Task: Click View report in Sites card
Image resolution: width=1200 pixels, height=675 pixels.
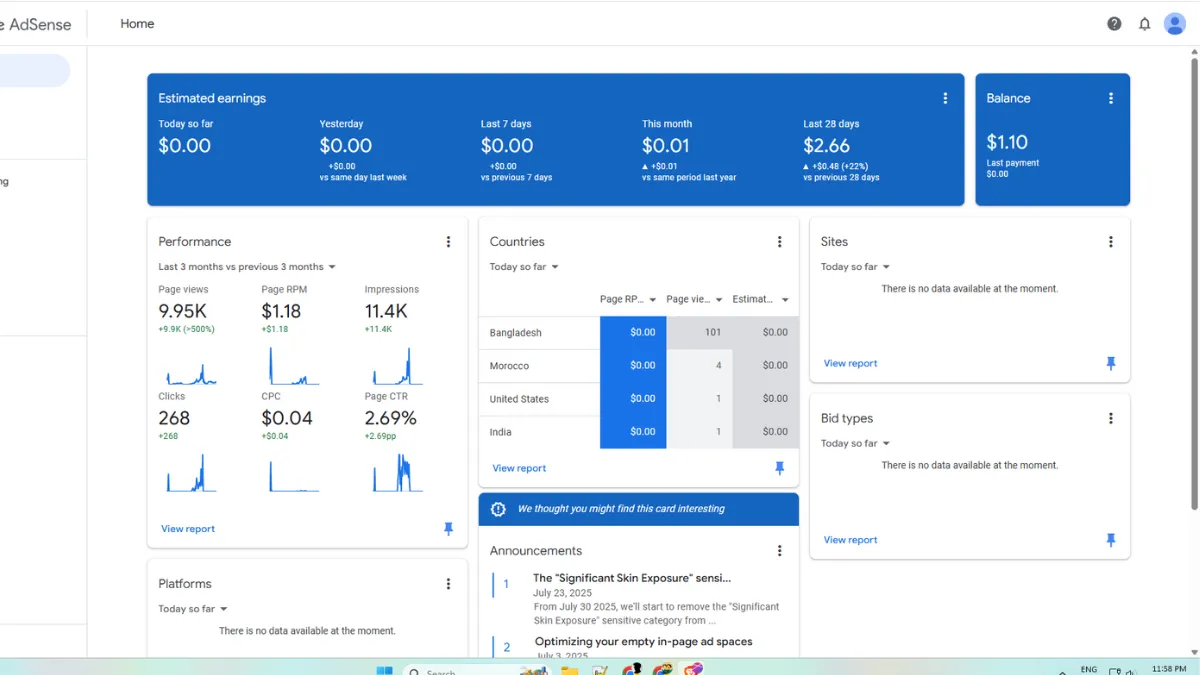Action: [x=850, y=364]
